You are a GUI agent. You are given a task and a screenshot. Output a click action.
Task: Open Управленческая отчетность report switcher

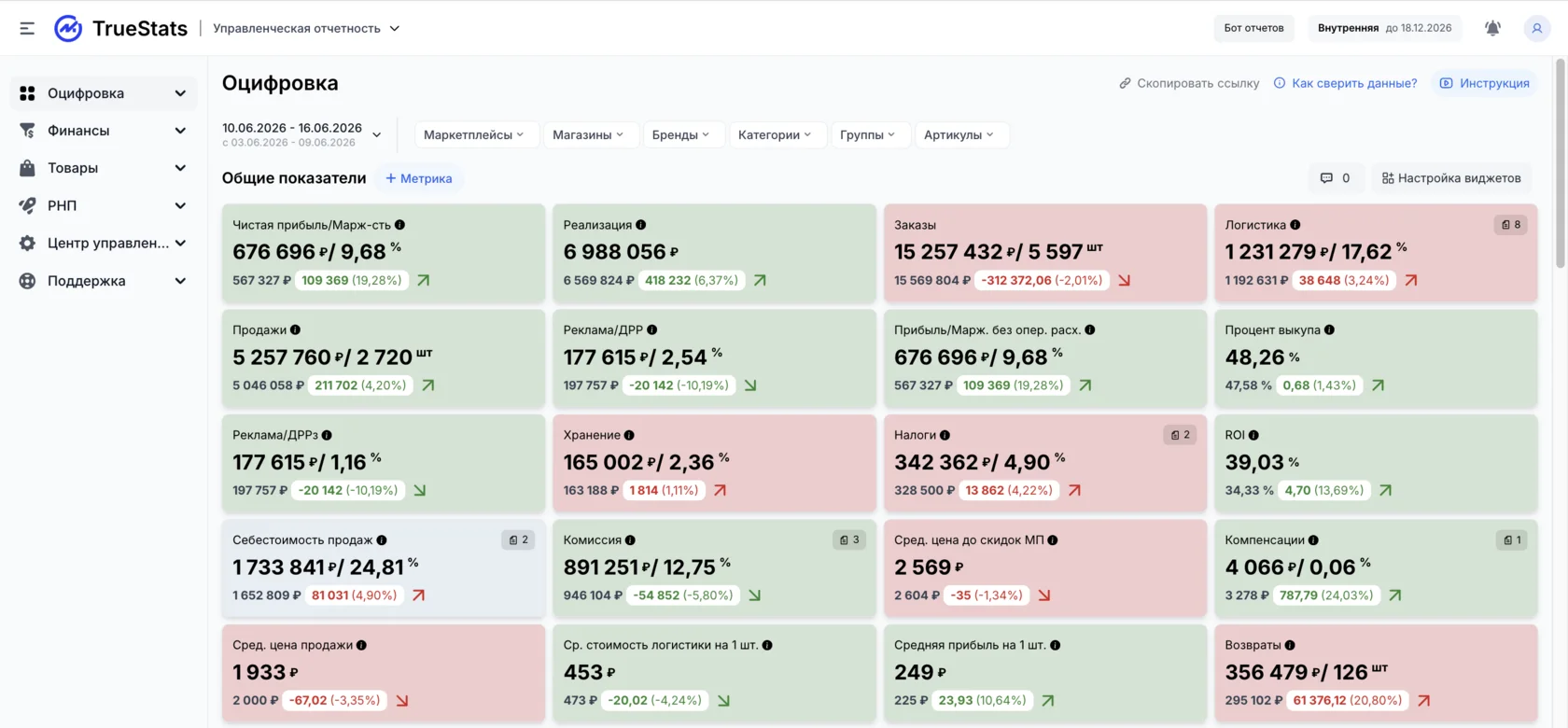click(x=306, y=29)
